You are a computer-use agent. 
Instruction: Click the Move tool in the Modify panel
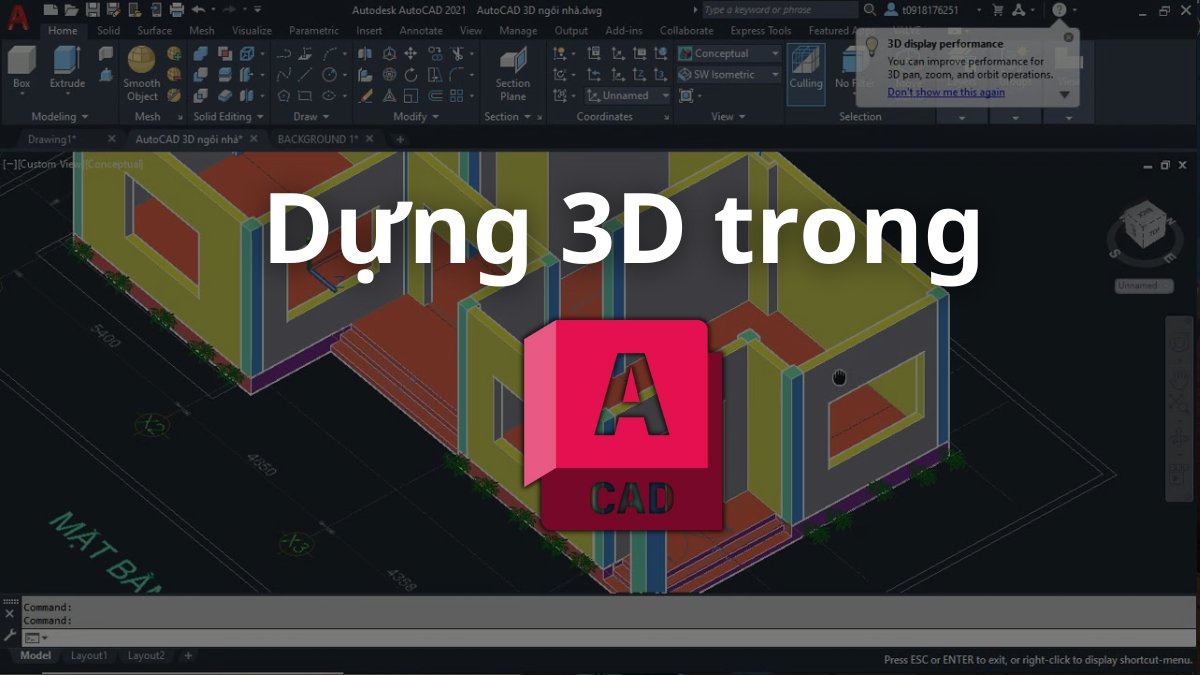pos(412,53)
